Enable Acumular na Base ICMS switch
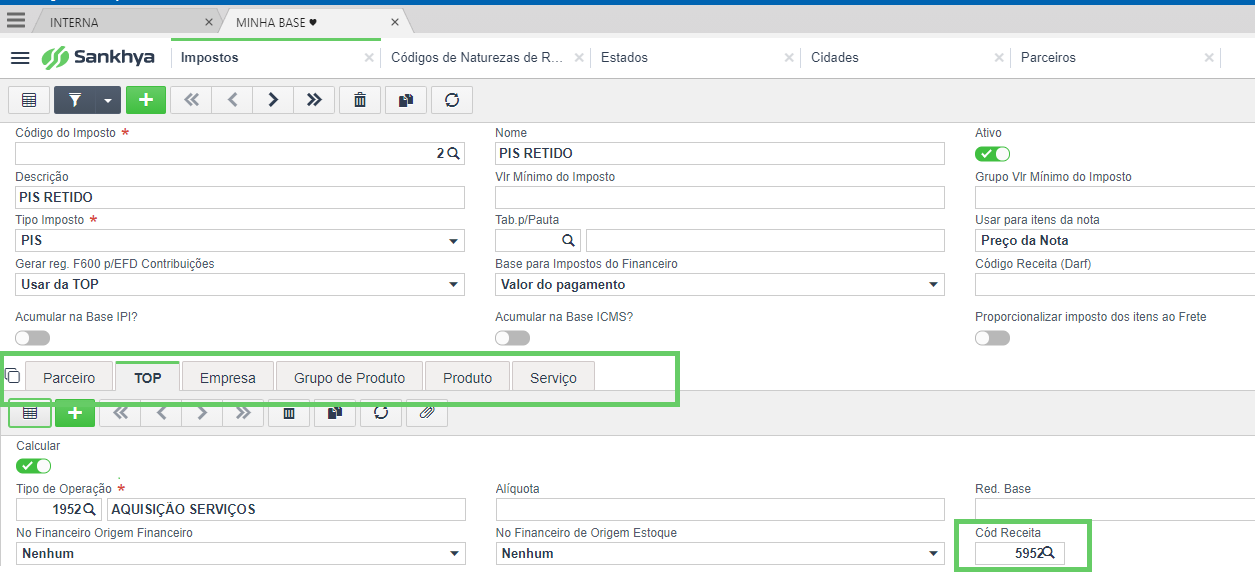This screenshot has height=582, width=1255. 513,338
